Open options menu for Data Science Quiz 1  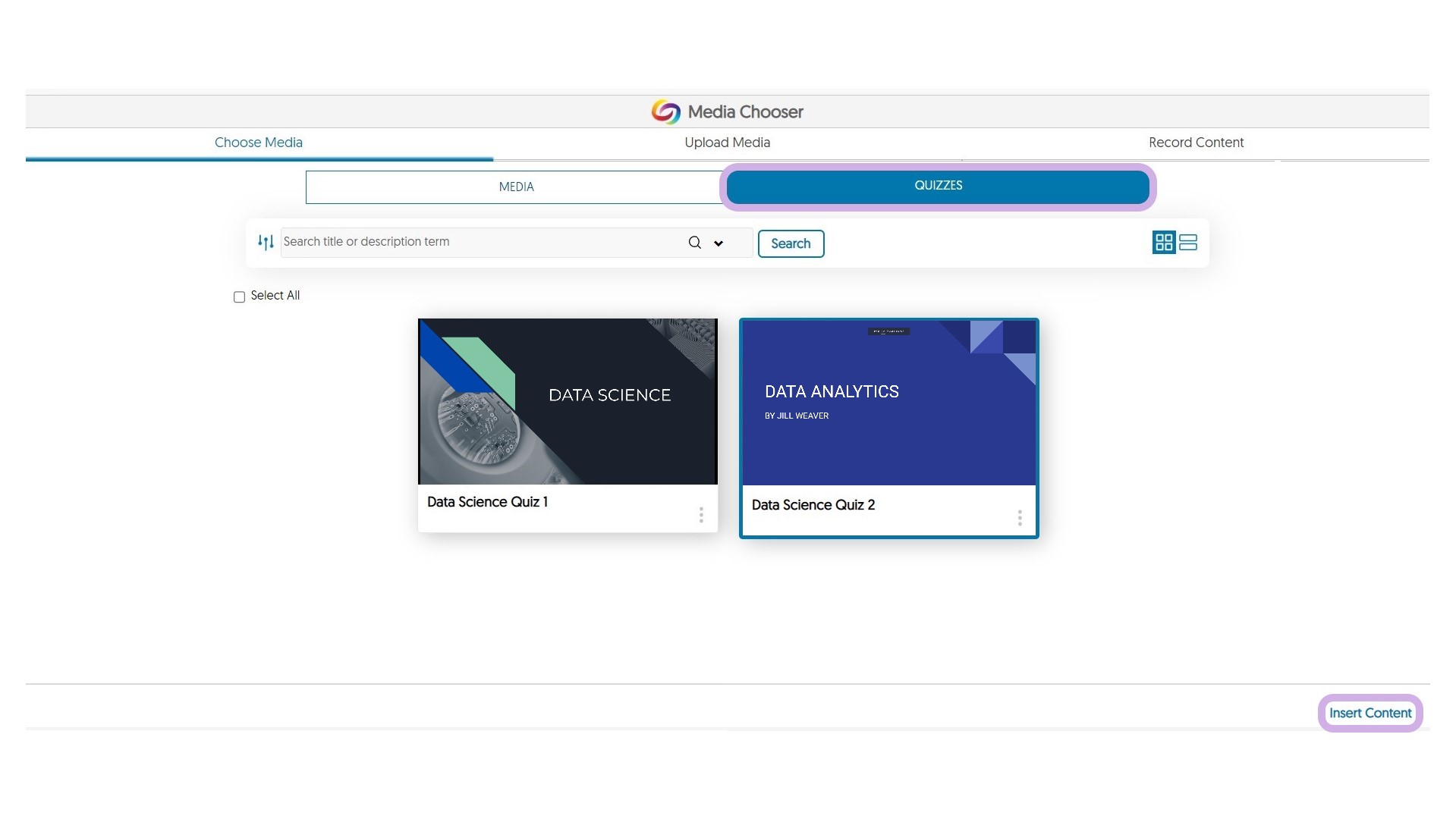click(701, 516)
